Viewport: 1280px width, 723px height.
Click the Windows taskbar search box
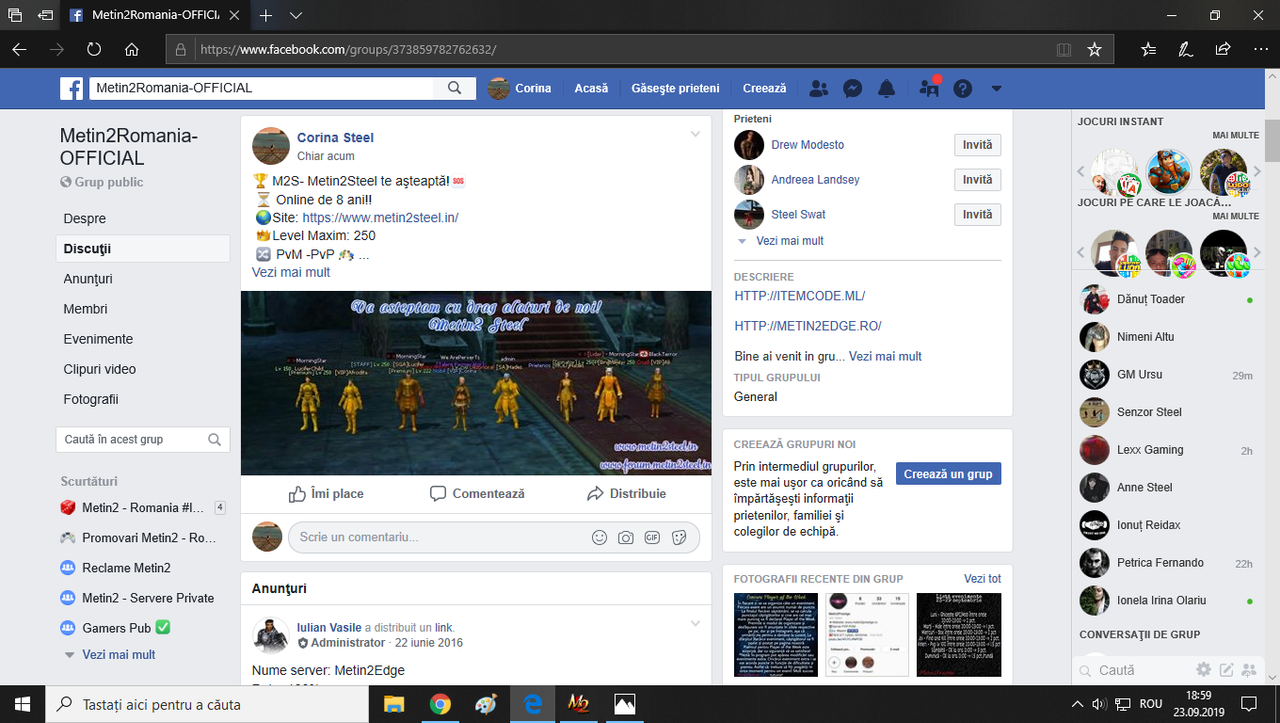point(207,704)
